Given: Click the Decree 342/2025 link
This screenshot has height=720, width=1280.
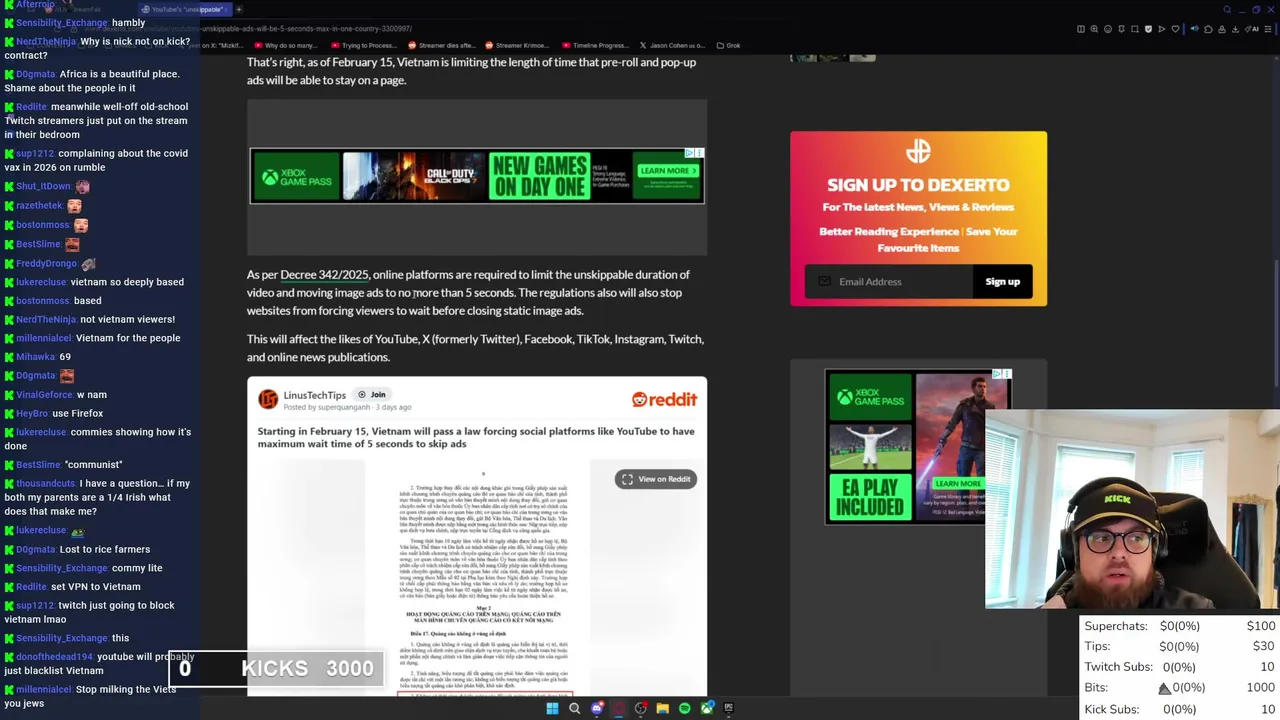Looking at the screenshot, I should [x=324, y=274].
